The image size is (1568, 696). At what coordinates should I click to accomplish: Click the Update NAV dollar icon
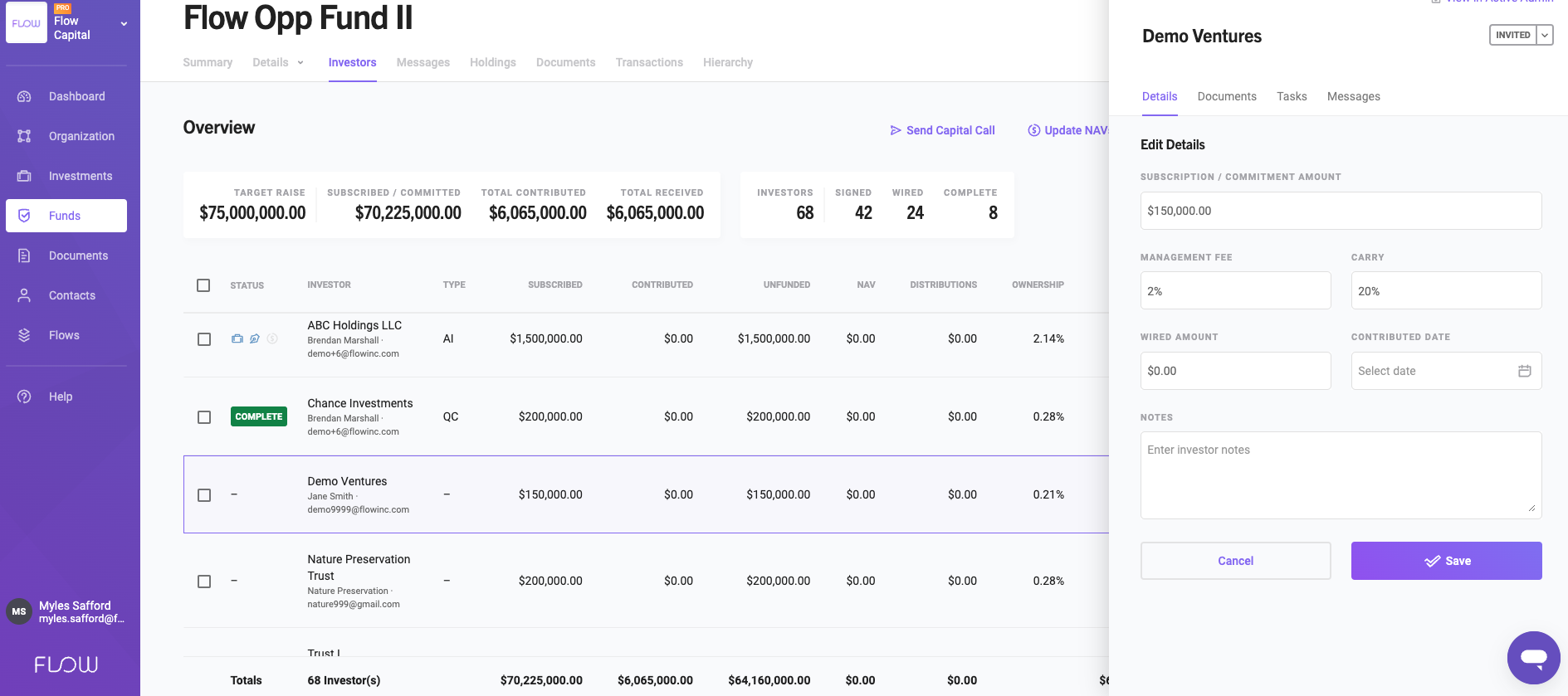(x=1034, y=130)
